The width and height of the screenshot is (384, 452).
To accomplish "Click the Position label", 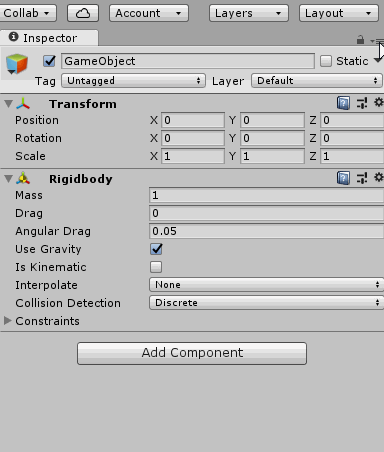I will pos(37,120).
